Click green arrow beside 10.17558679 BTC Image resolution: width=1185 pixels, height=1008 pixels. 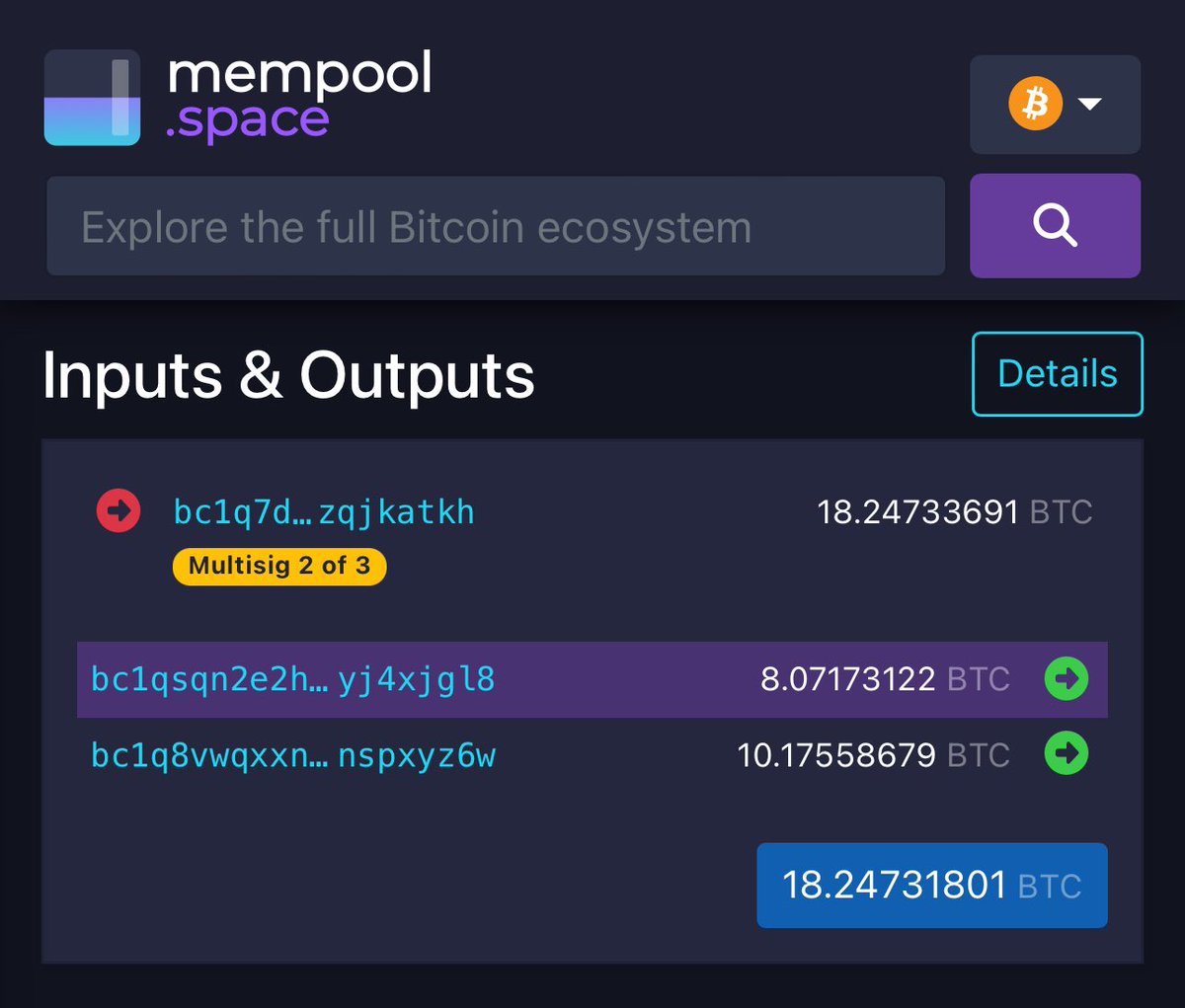[x=1066, y=754]
